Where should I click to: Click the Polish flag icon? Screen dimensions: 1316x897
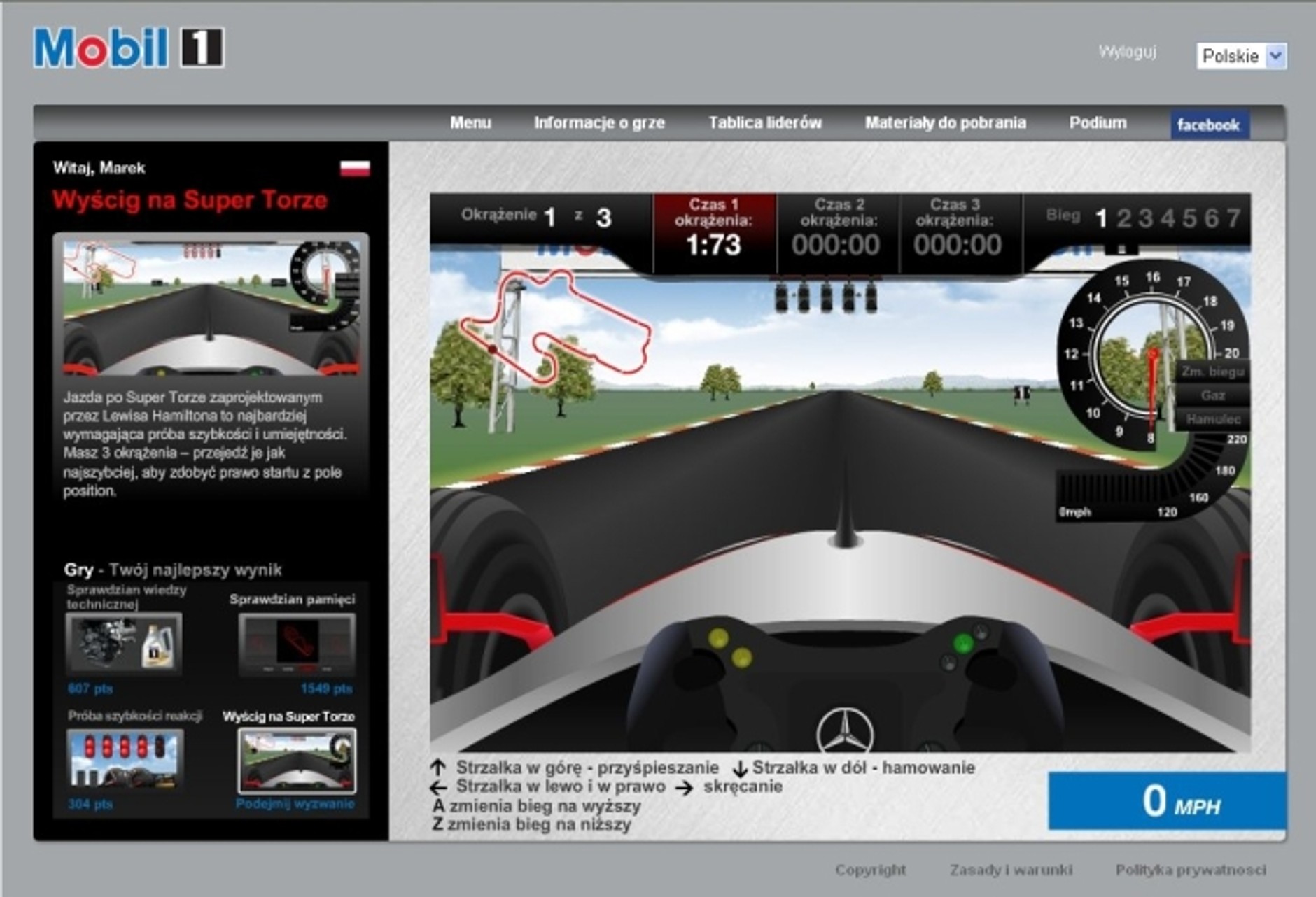355,168
